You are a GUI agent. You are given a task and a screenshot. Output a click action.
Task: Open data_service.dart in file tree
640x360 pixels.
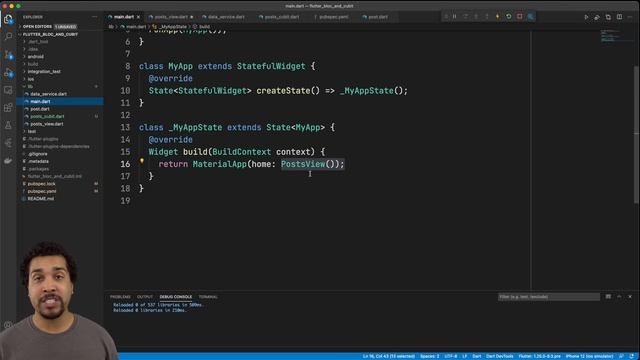click(x=48, y=94)
